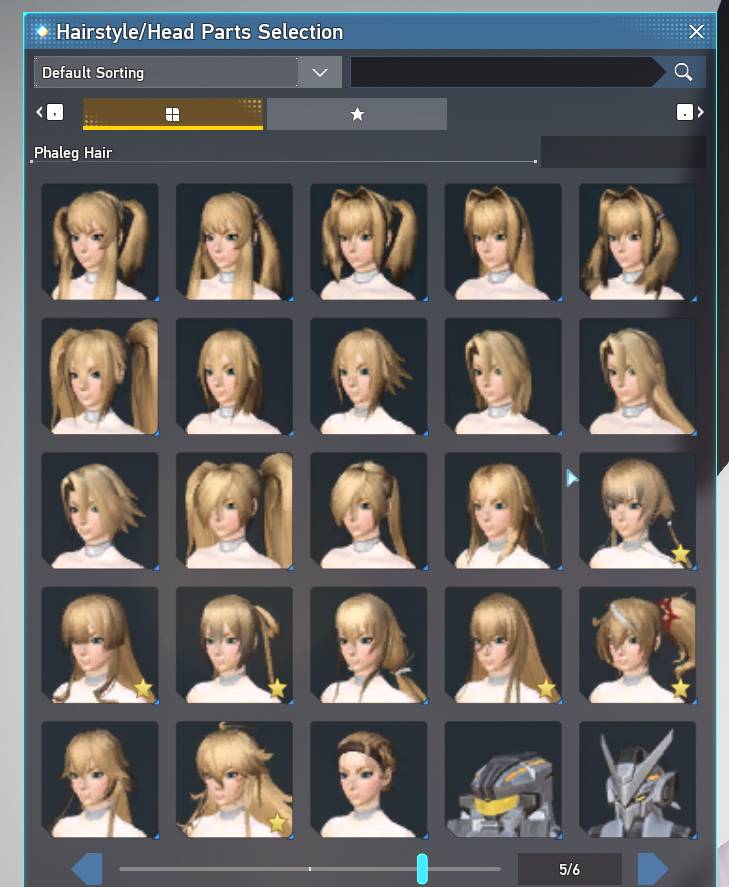The image size is (729, 887).
Task: Choose starred side ponytail in fourth row
Action: coord(234,645)
